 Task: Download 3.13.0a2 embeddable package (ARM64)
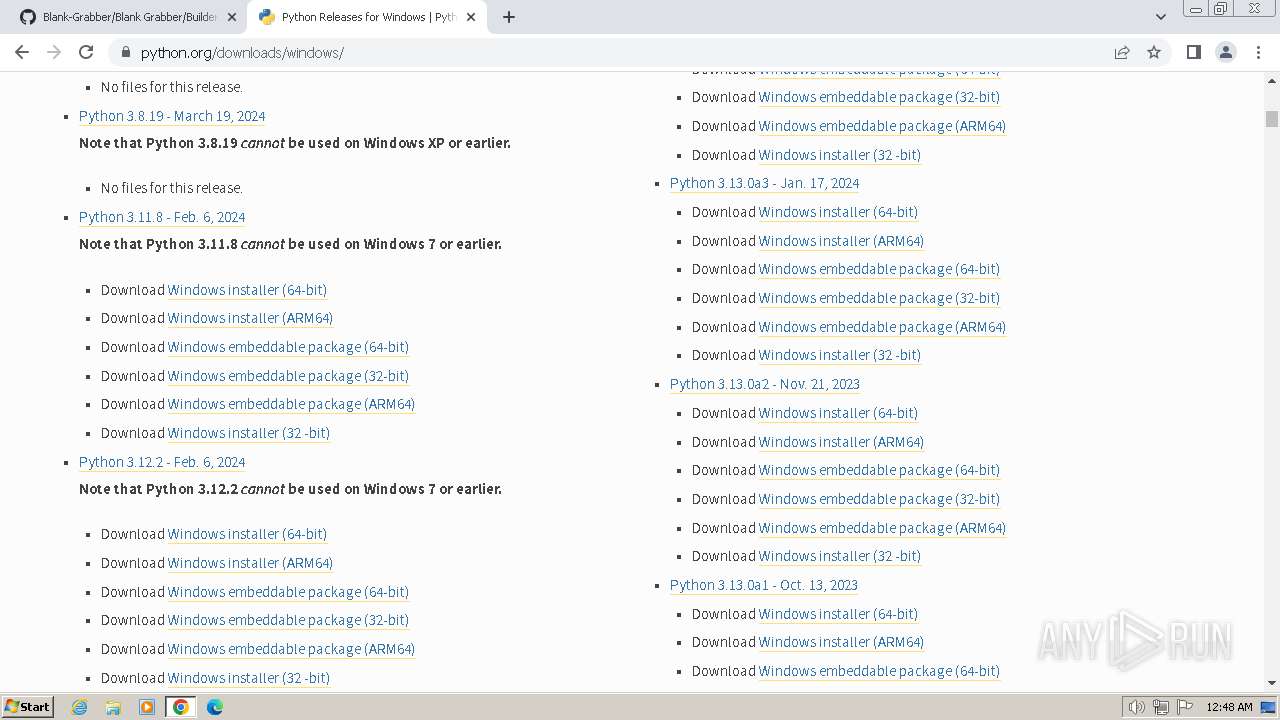coord(882,528)
